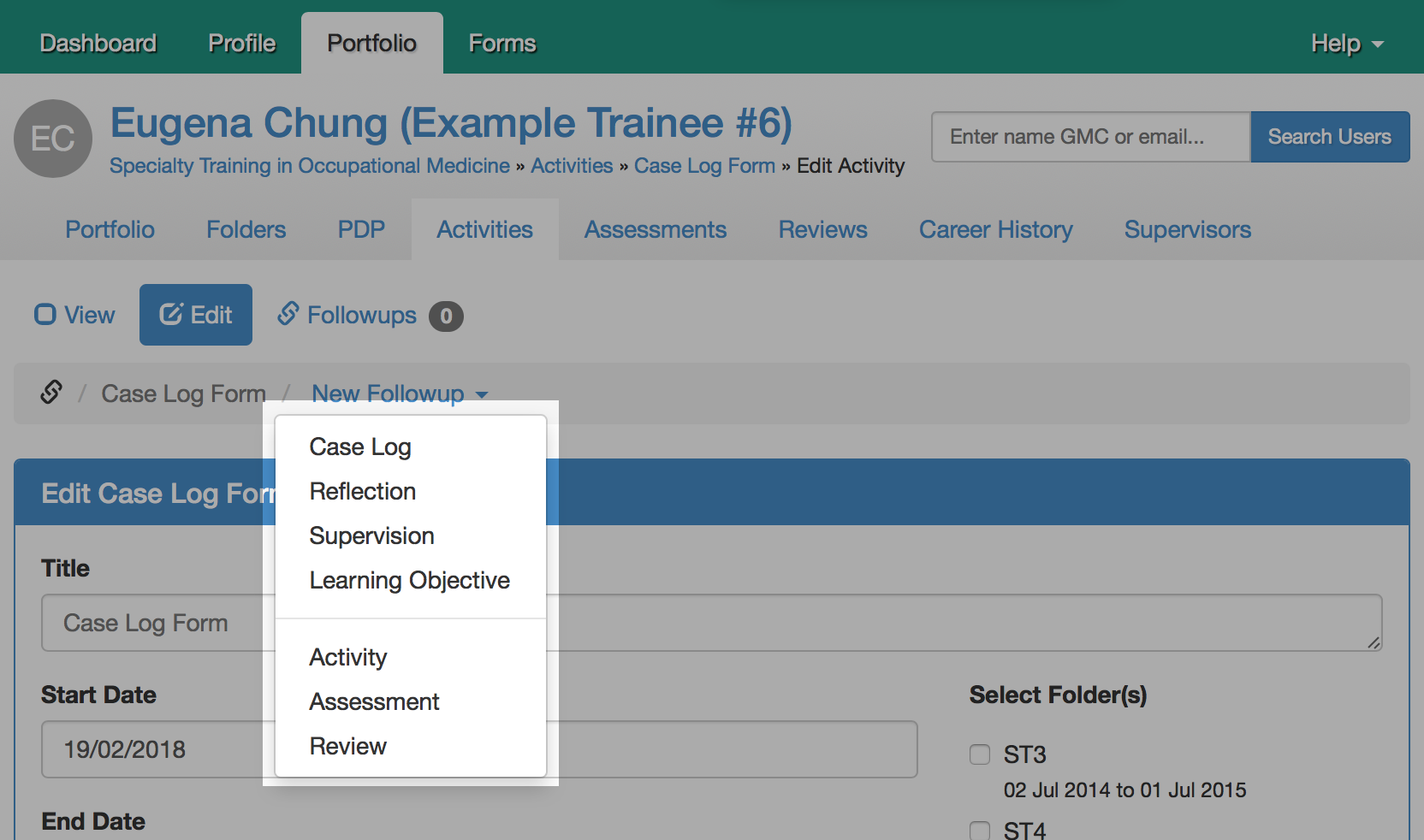1424x840 pixels.
Task: Open the Help dropdown menu
Action: tap(1347, 43)
